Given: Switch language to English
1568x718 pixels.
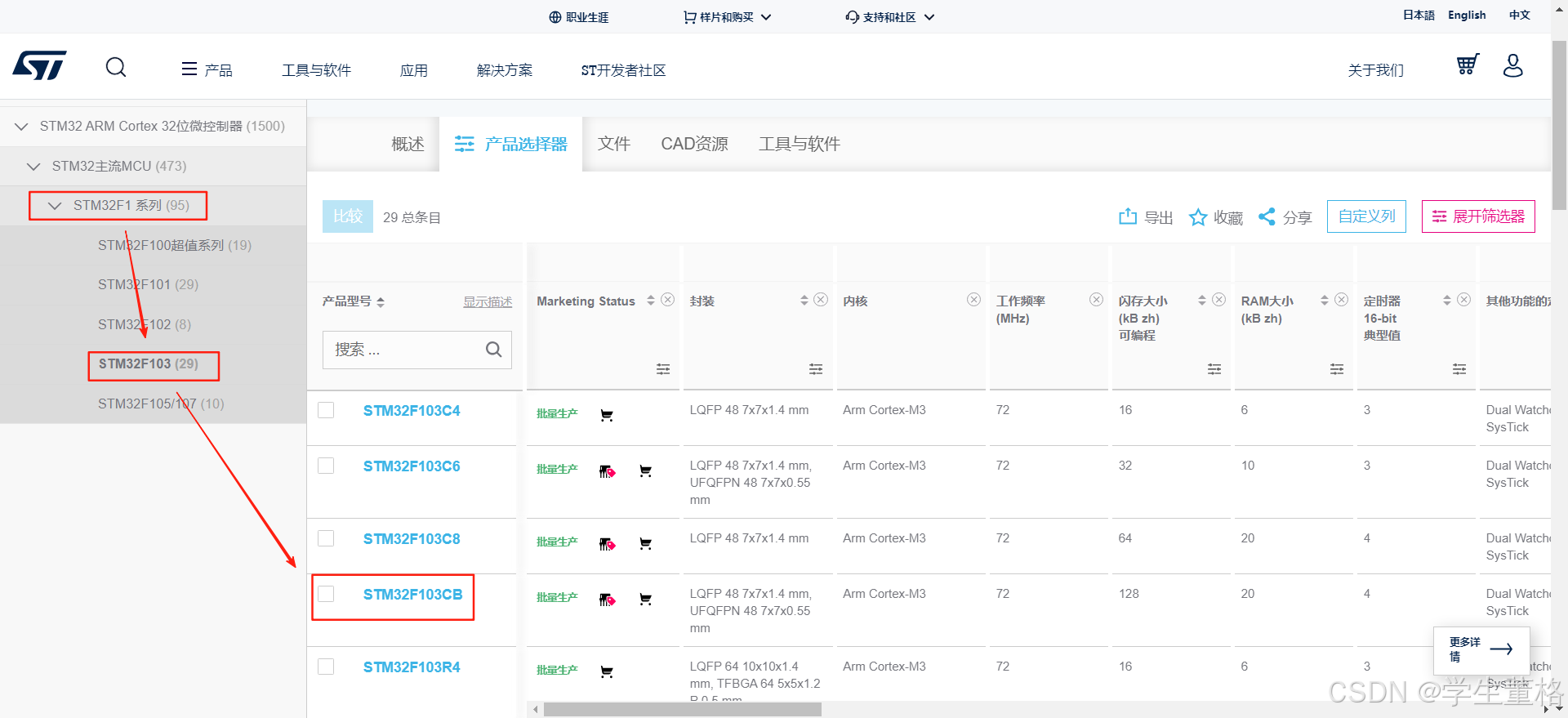Looking at the screenshot, I should point(1467,15).
